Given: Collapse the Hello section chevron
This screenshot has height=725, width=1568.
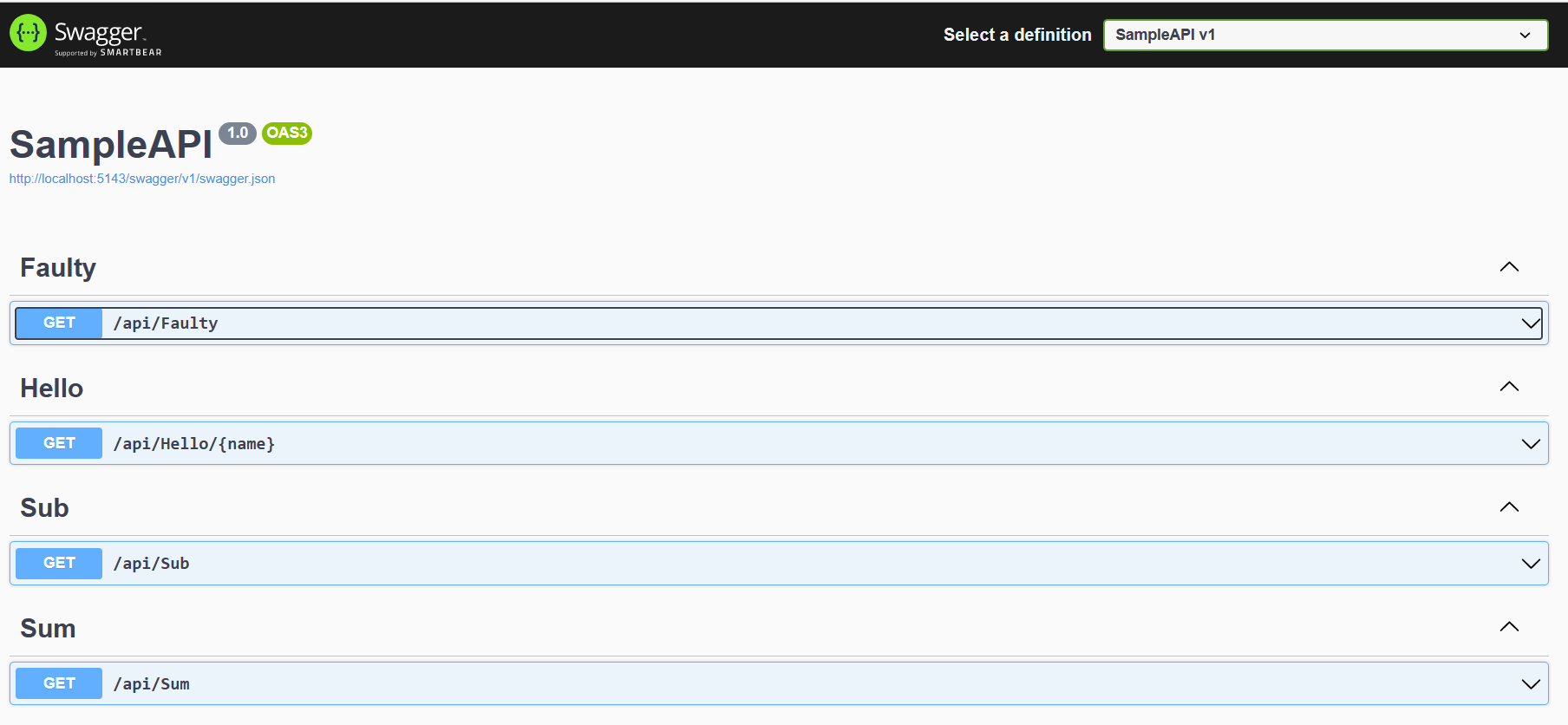Looking at the screenshot, I should click(x=1509, y=387).
